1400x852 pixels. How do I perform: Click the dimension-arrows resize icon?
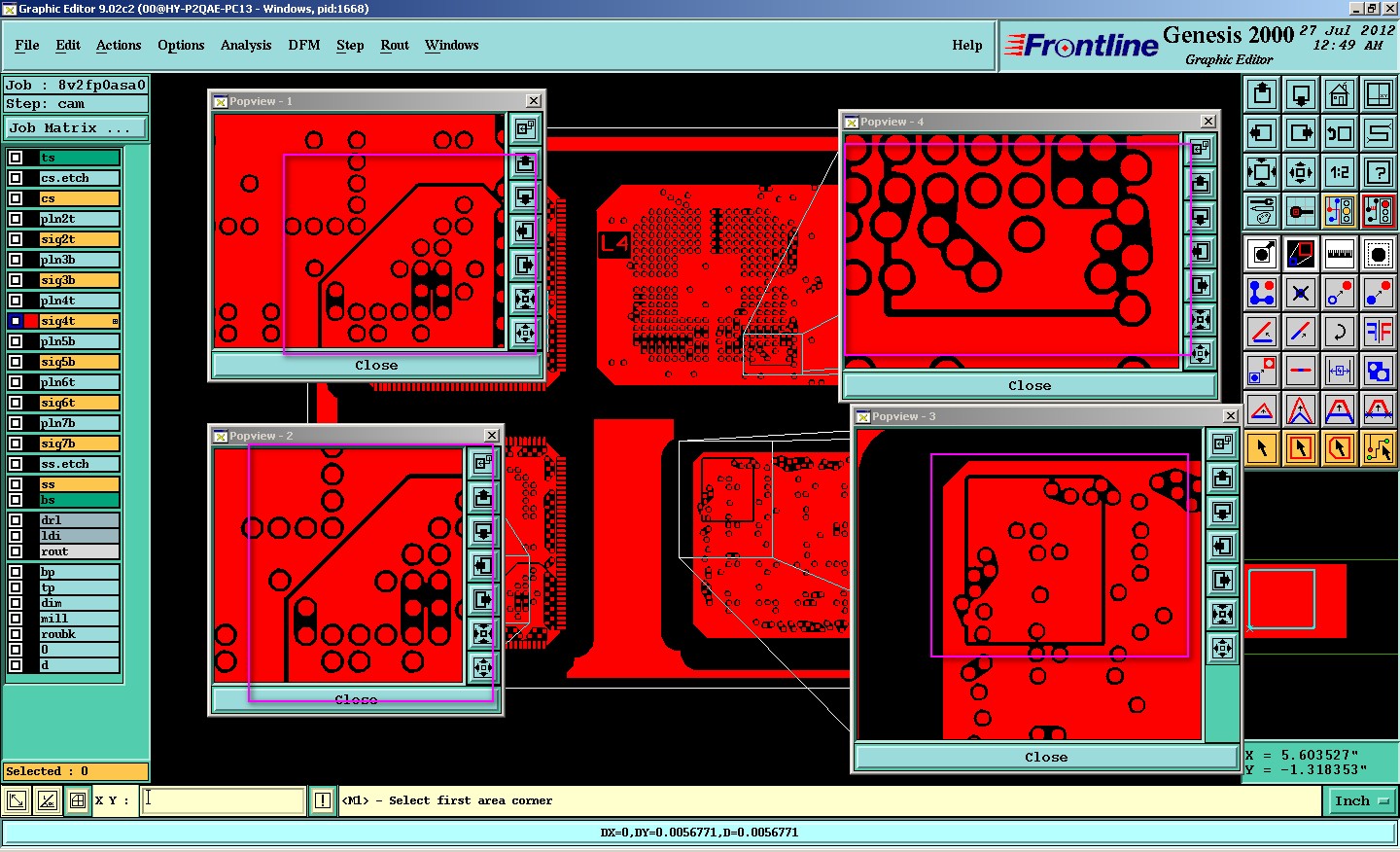click(1340, 371)
